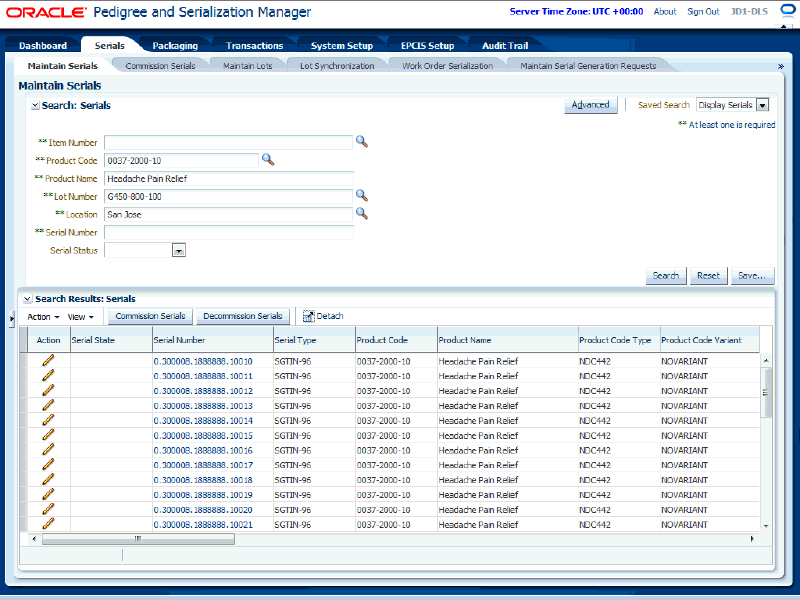Open Lot Number search lookup icon

pos(362,195)
